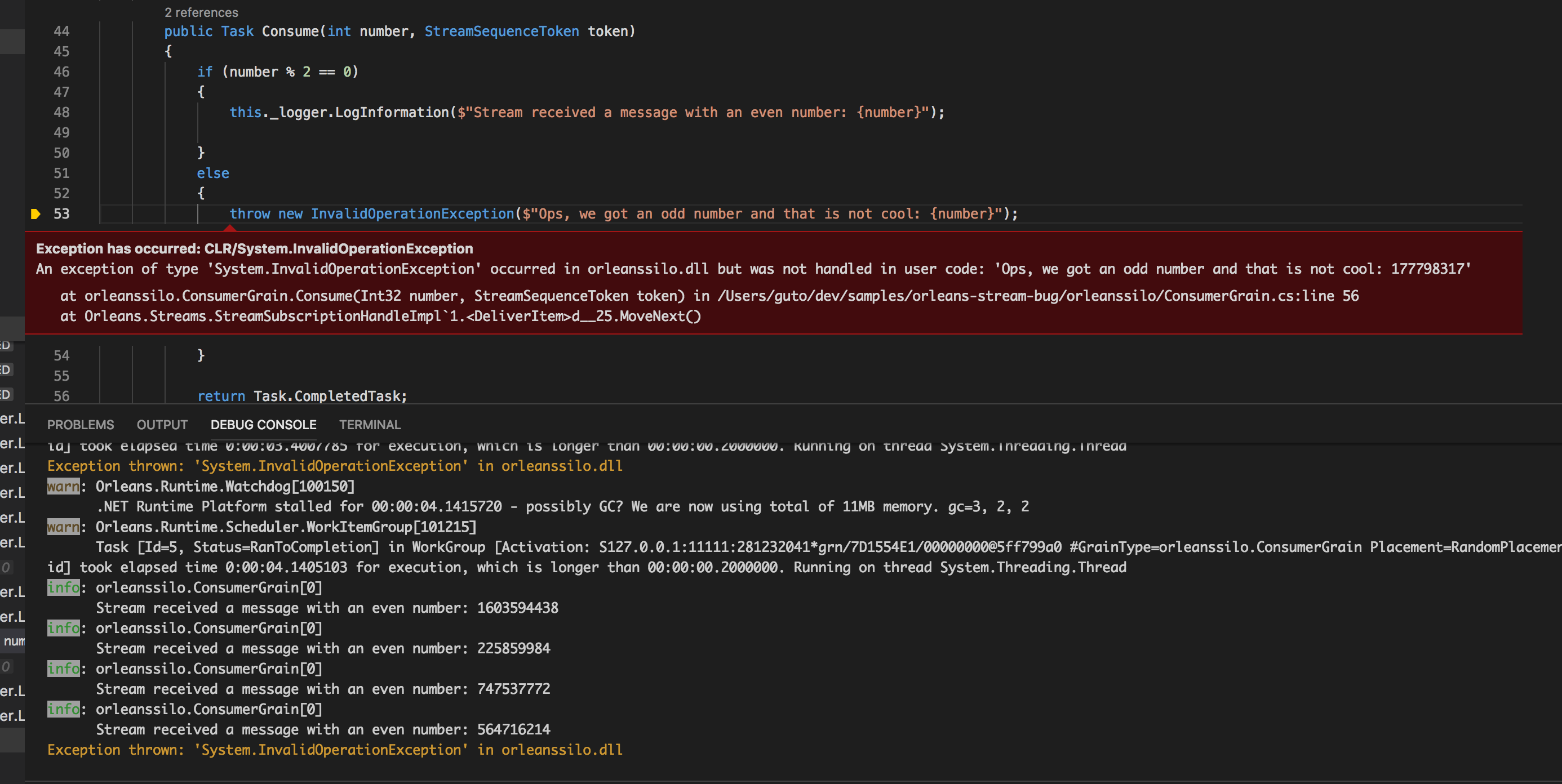This screenshot has height=784, width=1562.
Task: Click Scheduler.WorkItemGroup[101215] warn entry
Action: point(262,527)
